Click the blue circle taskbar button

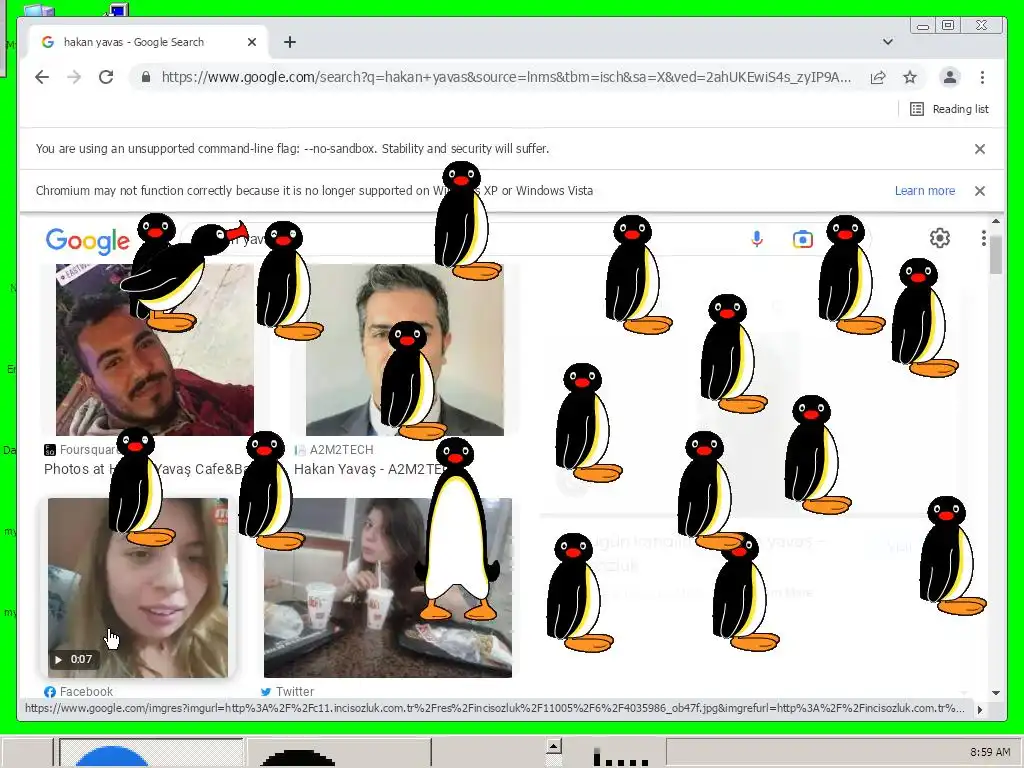click(152, 752)
